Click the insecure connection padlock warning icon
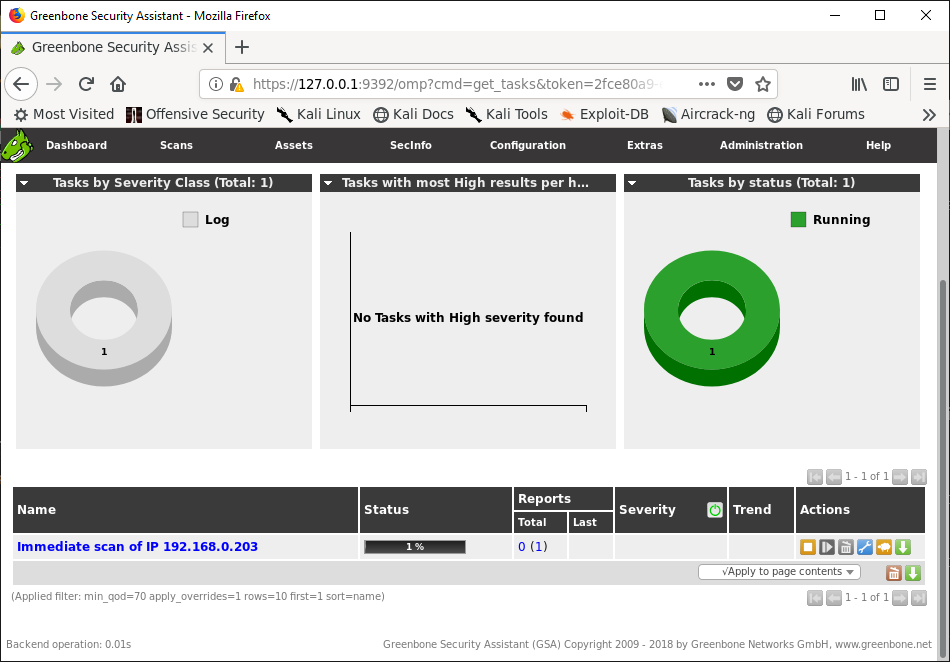 coord(236,84)
